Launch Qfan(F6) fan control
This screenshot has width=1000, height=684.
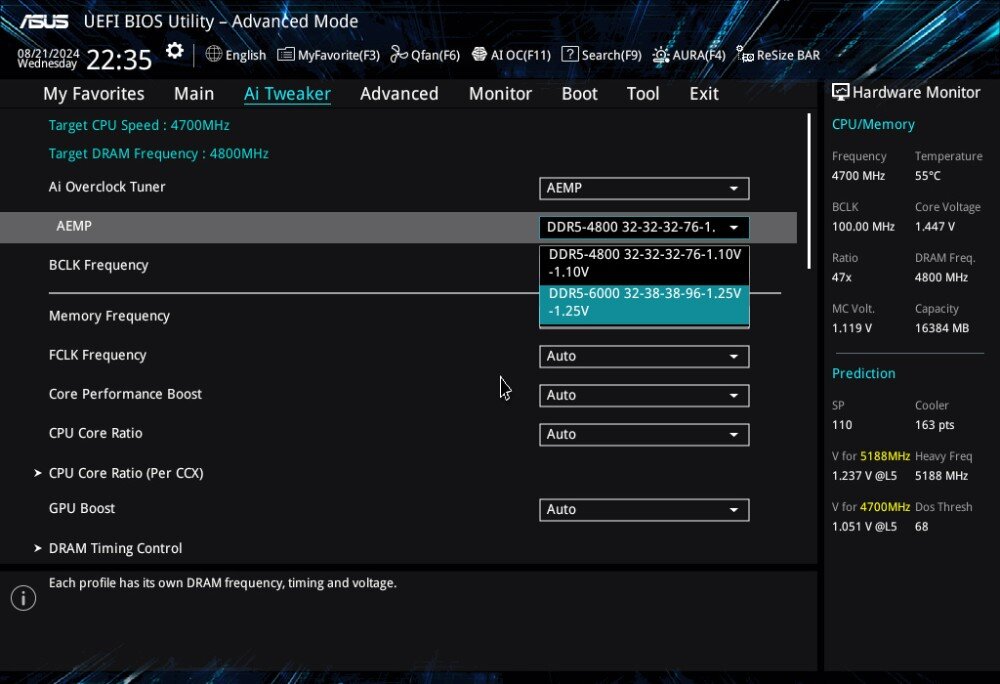(425, 55)
